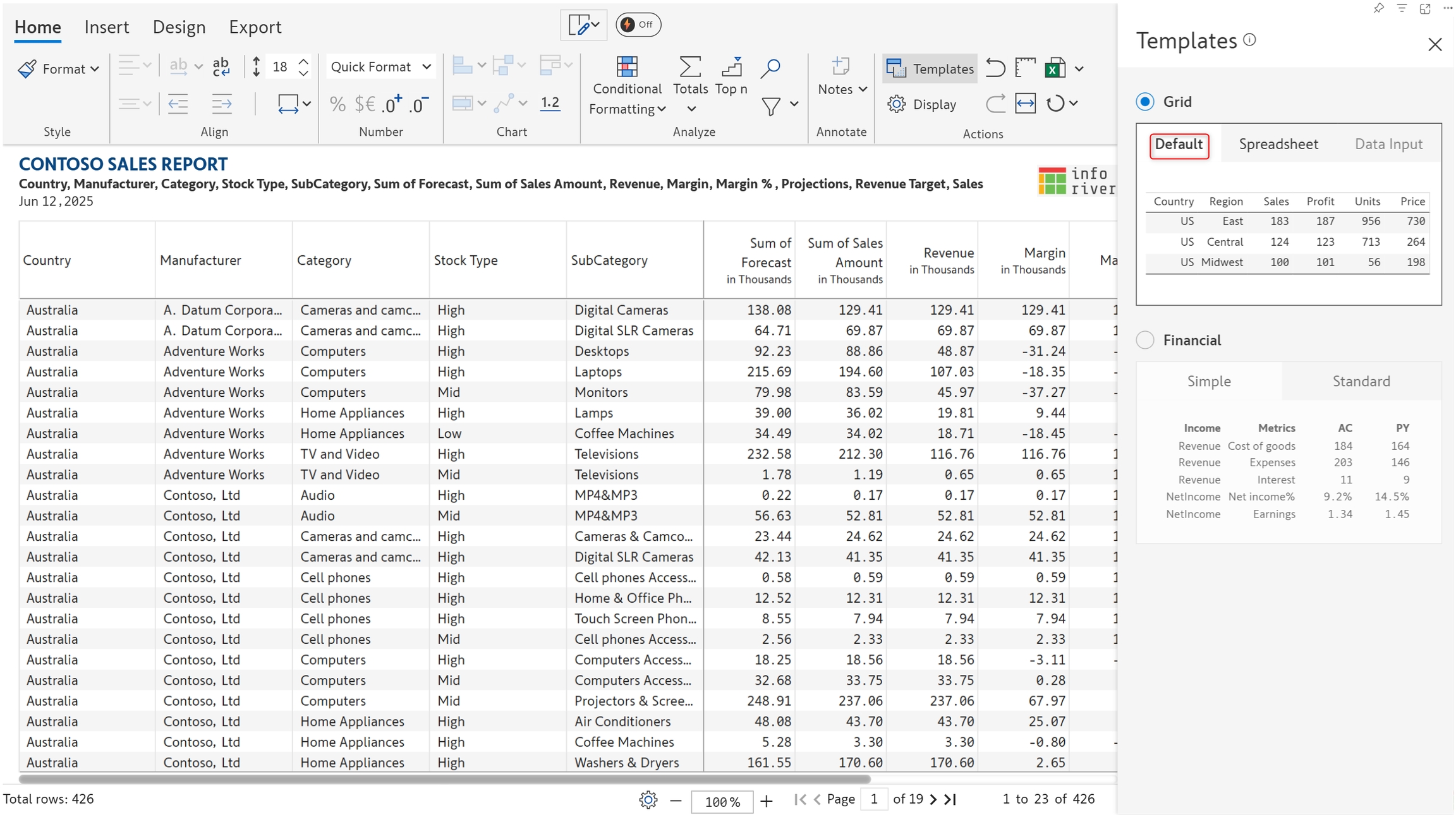Click the Conditional Formatting icon
This screenshot has width=1456, height=817.
pos(626,67)
